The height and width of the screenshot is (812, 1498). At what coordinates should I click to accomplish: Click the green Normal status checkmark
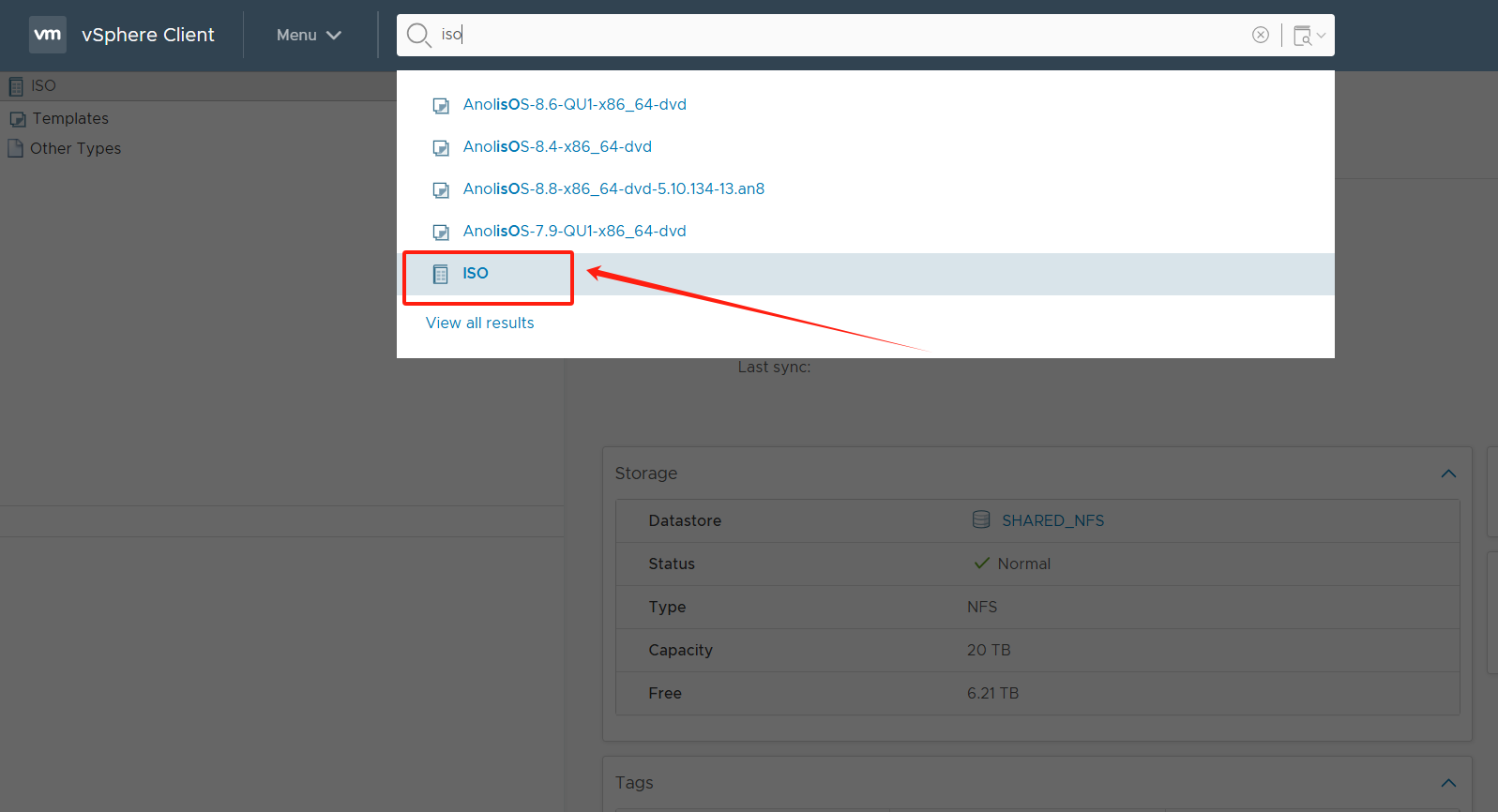[982, 564]
